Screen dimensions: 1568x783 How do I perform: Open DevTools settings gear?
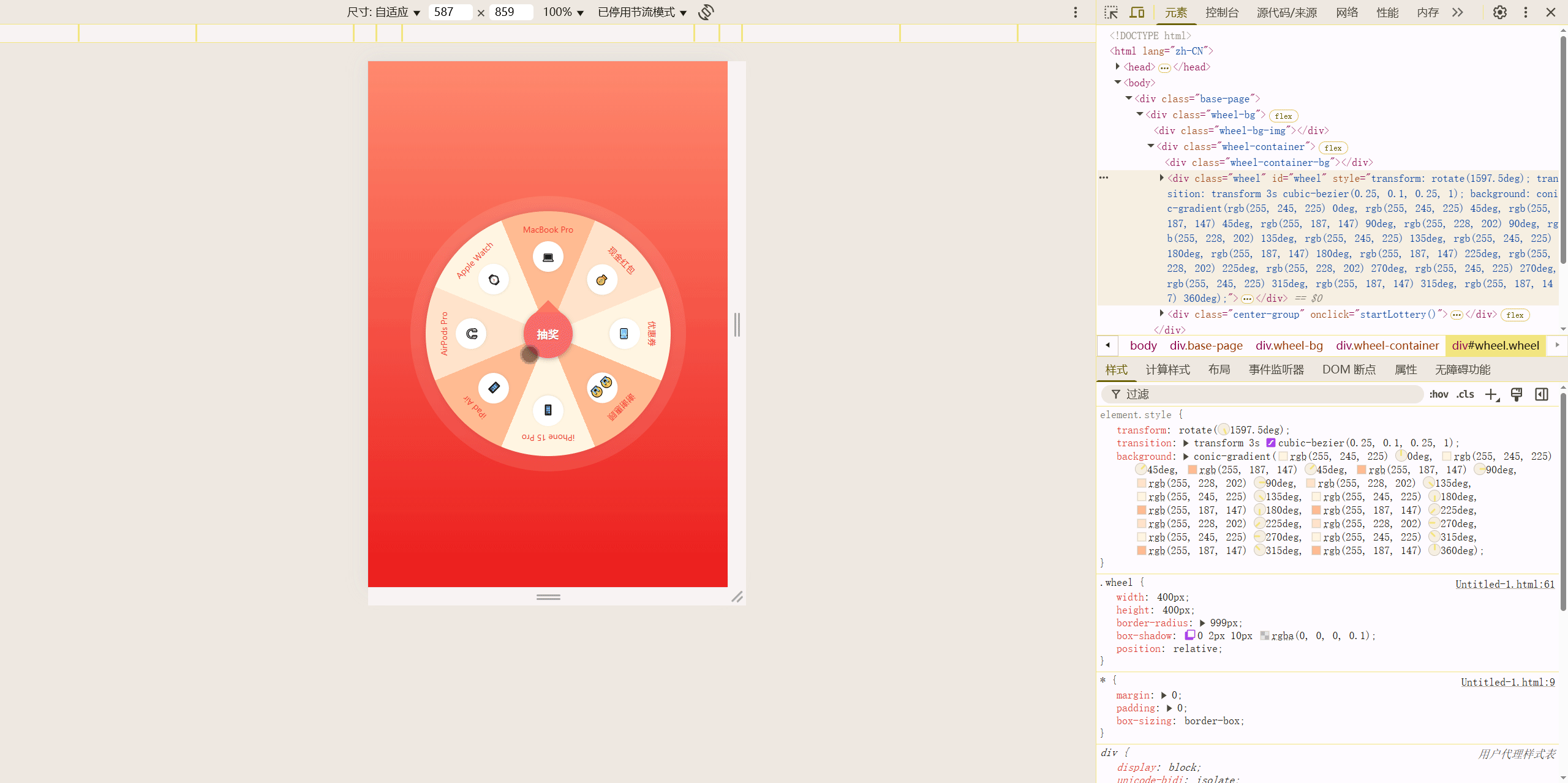point(1499,12)
